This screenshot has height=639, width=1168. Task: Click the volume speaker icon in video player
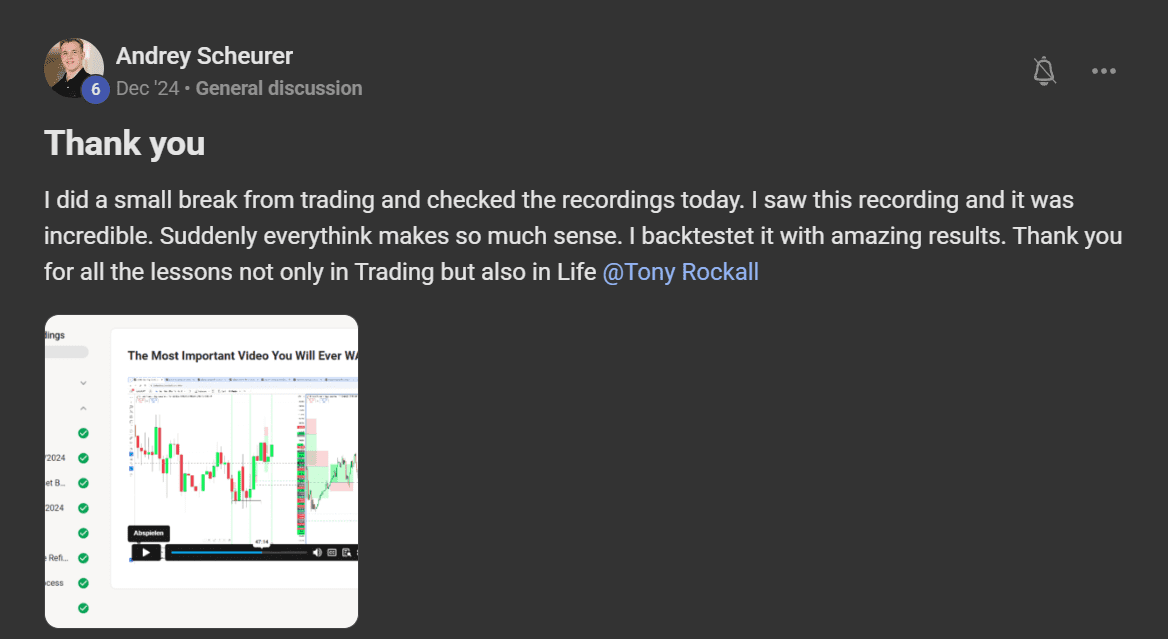point(318,552)
